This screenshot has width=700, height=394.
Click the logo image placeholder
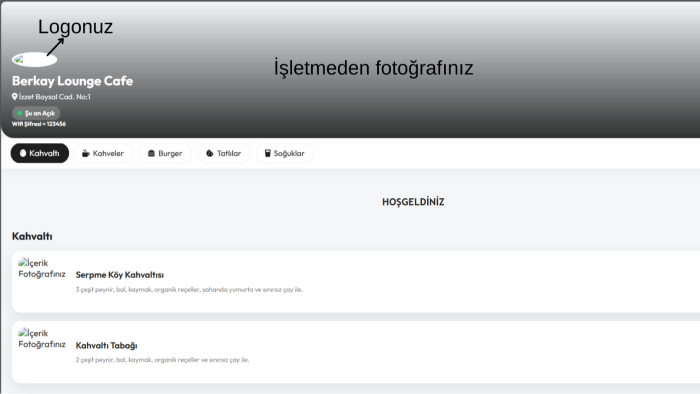tap(34, 59)
